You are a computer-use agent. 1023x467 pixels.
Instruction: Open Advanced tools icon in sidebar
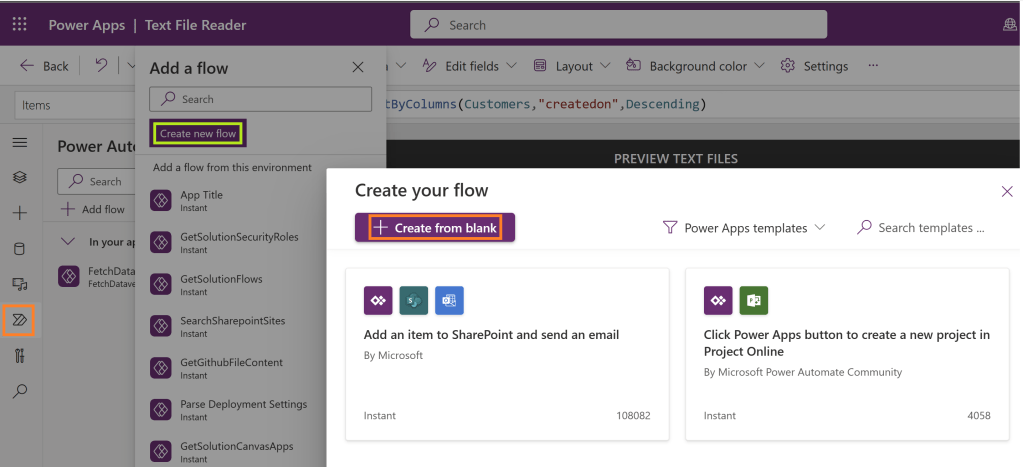pos(19,355)
